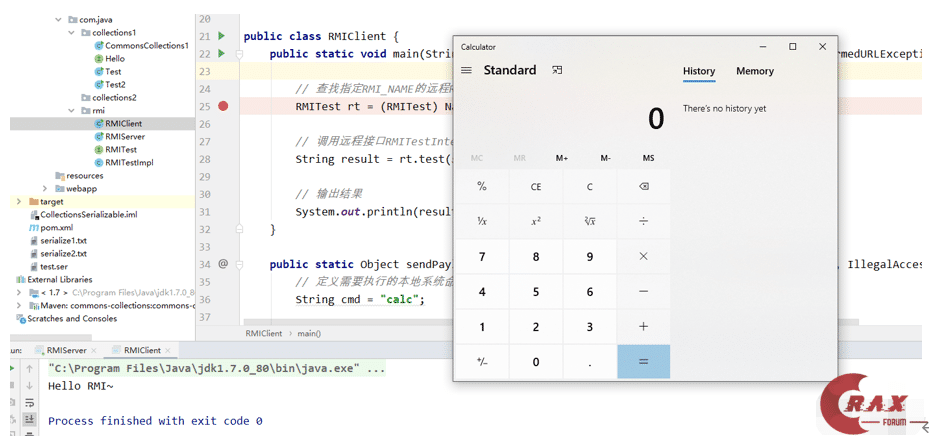Select Scratches and Consoles in project tree
This screenshot has width=929, height=436.
(x=68, y=319)
